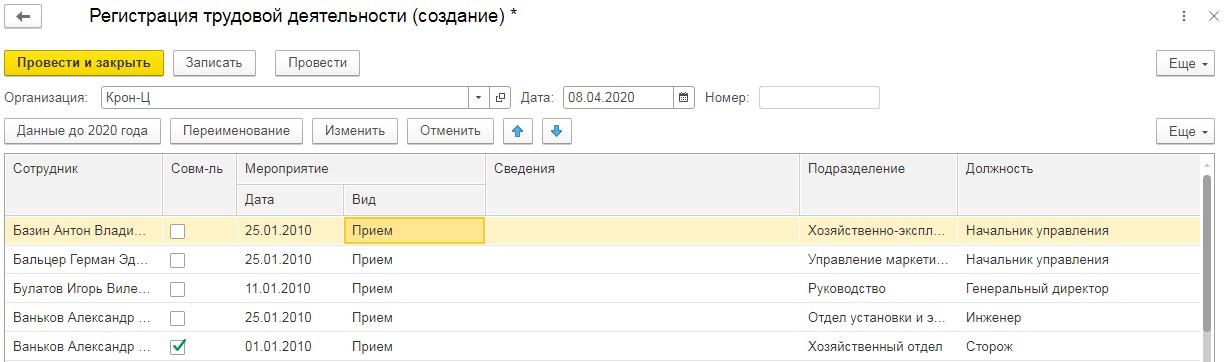Image resolution: width=1231 pixels, height=362 pixels.
Task: Click Провести и закрыть button
Action: (84, 63)
